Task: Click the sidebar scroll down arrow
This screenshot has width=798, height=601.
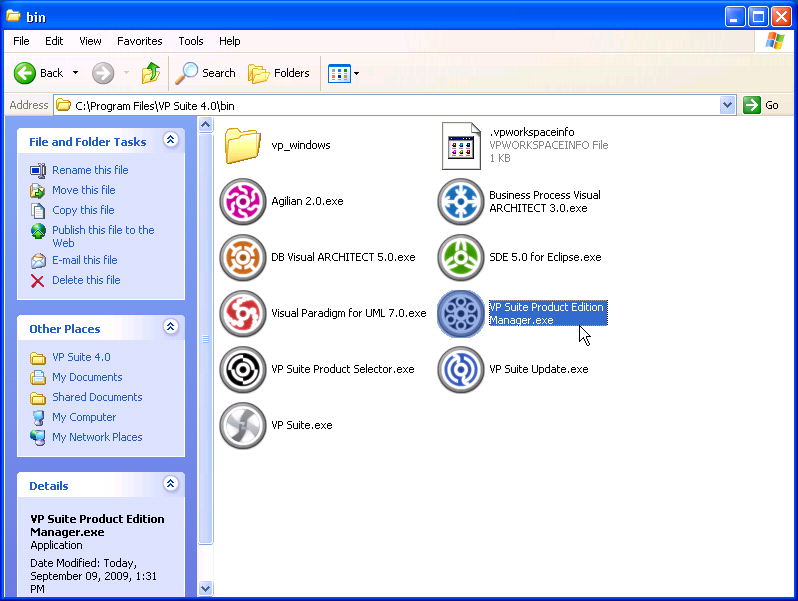Action: (206, 589)
